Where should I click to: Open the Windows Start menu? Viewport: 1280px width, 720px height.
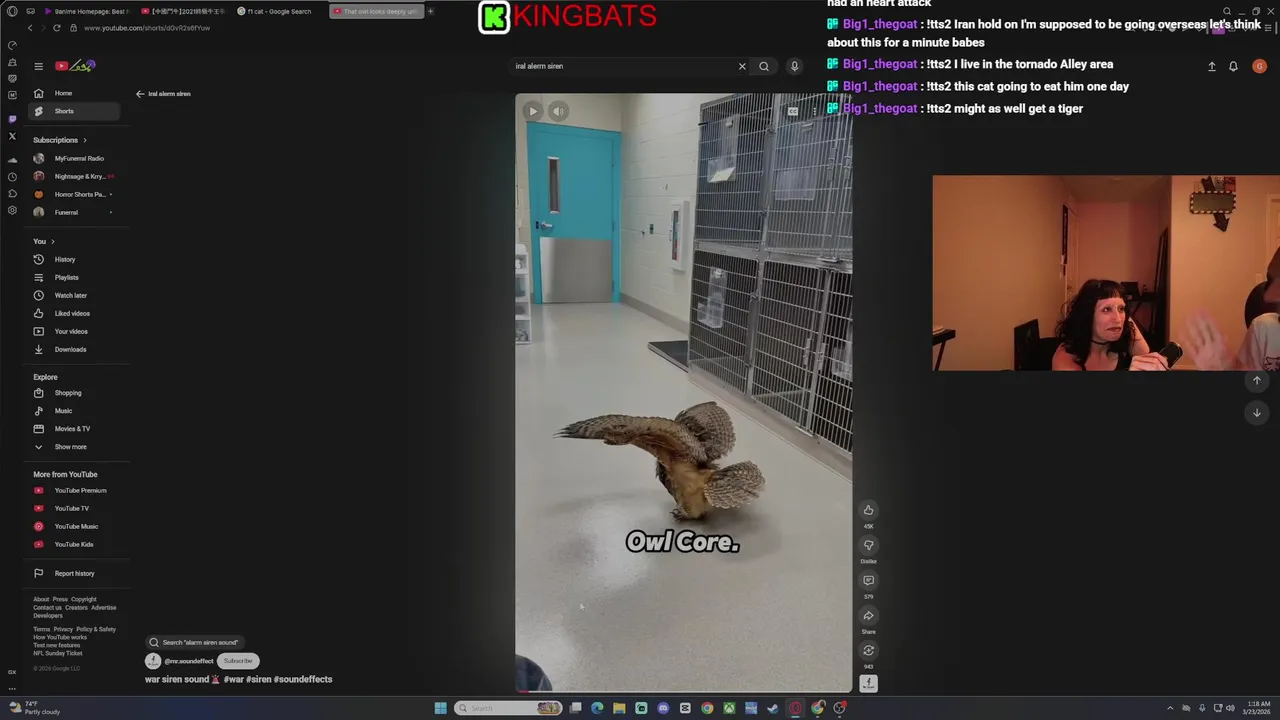(x=440, y=708)
